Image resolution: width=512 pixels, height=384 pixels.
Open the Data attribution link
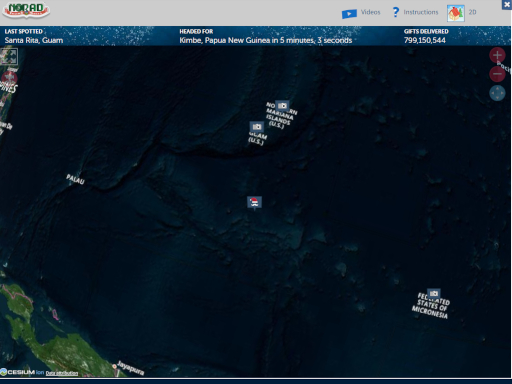(62, 373)
